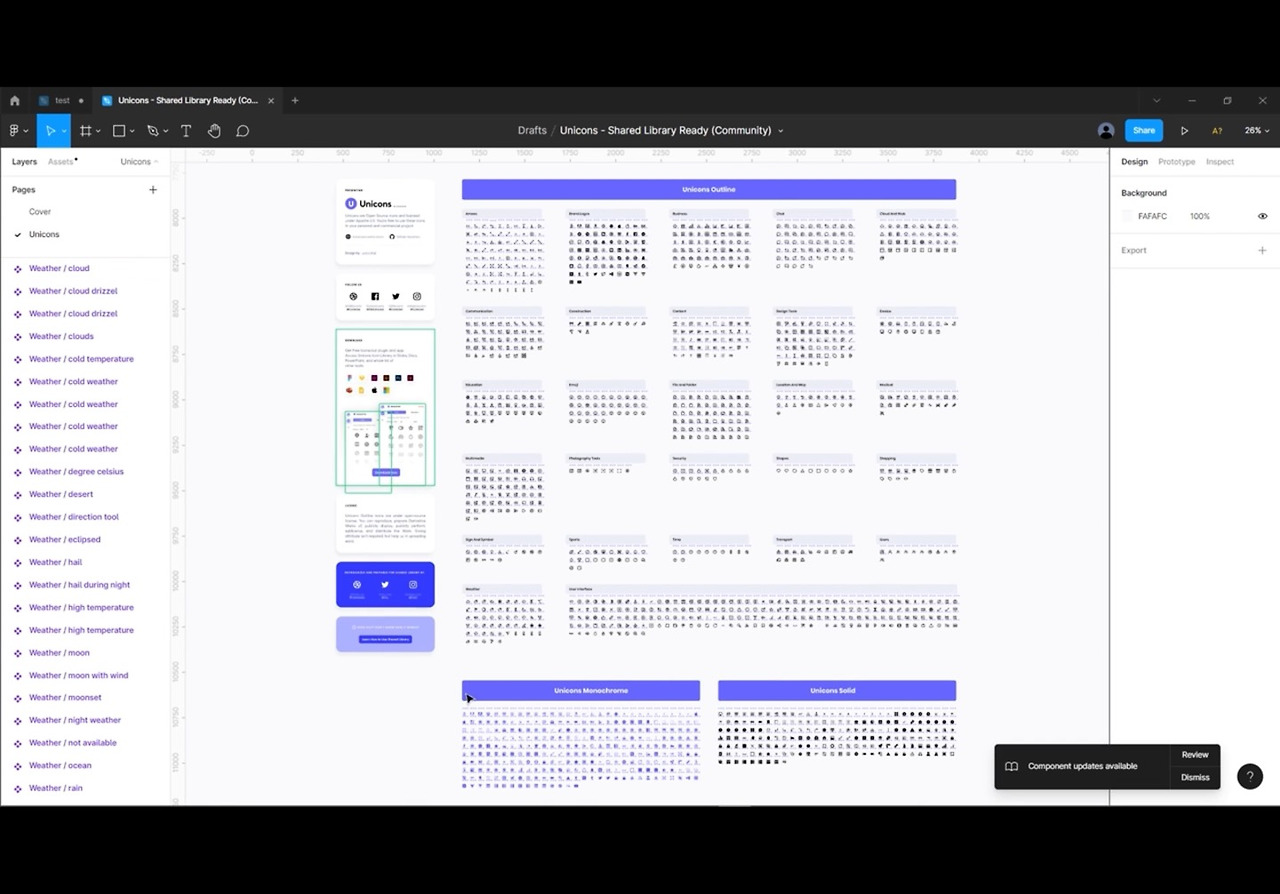
Task: Expand the shape tools dropdown arrow
Action: click(132, 131)
